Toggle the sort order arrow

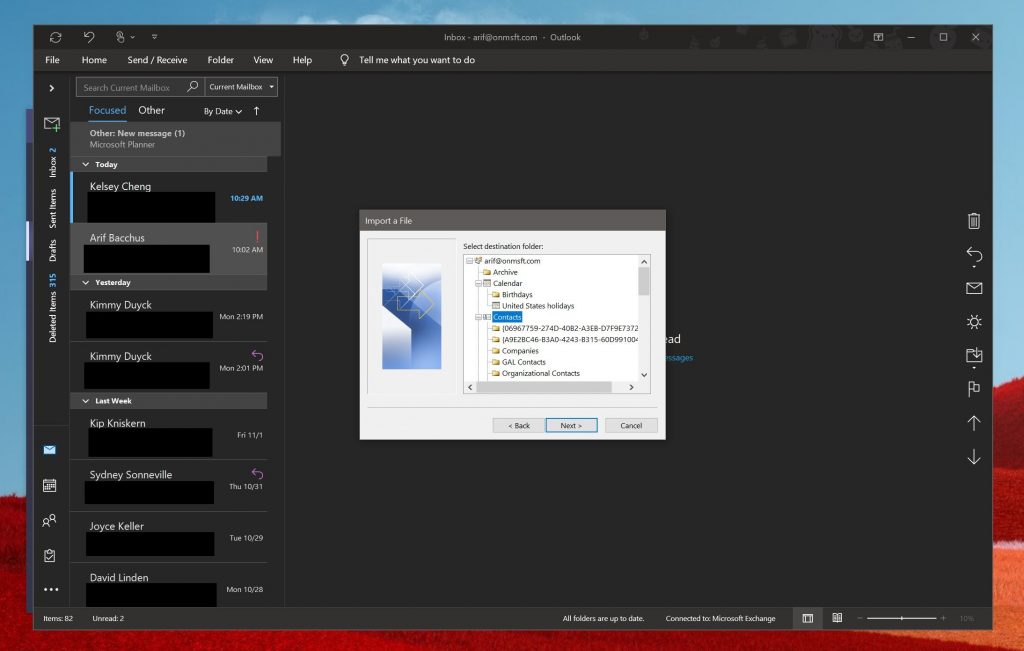point(256,111)
